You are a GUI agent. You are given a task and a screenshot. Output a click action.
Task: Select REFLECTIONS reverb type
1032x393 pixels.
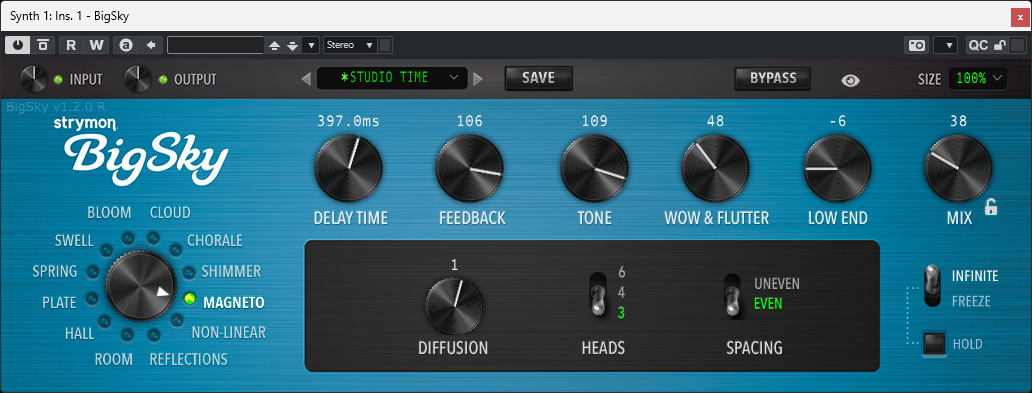188,359
